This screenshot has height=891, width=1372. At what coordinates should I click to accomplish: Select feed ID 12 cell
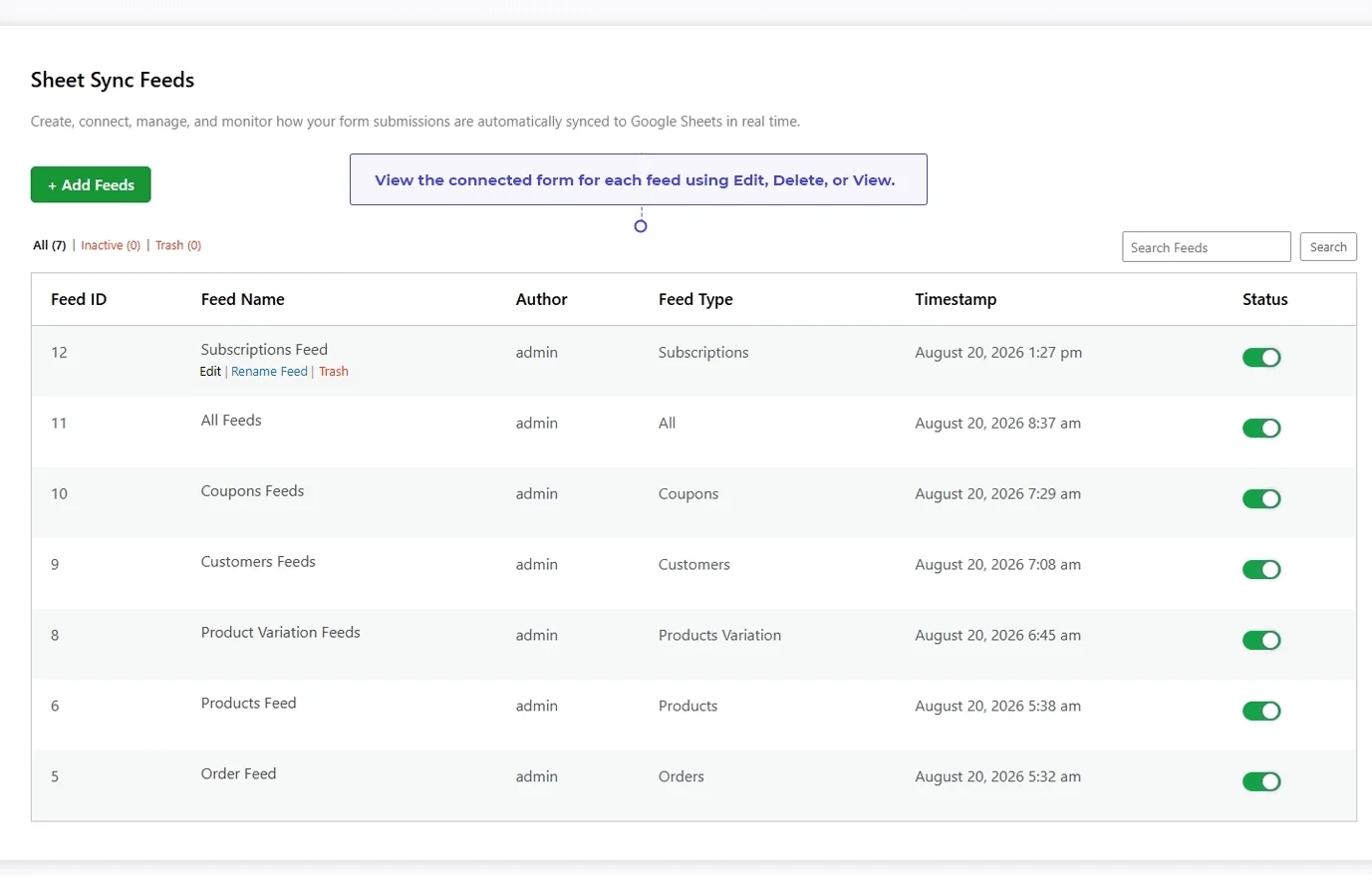pyautogui.click(x=59, y=353)
